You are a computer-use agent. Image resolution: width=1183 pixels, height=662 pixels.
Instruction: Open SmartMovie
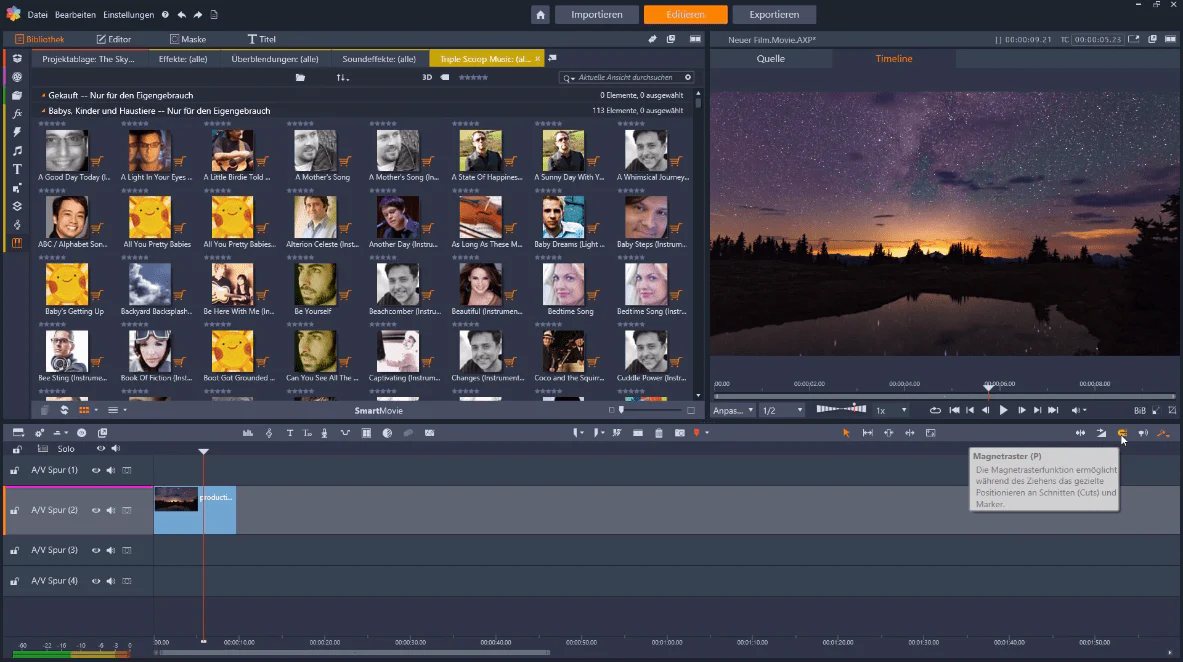coord(379,411)
